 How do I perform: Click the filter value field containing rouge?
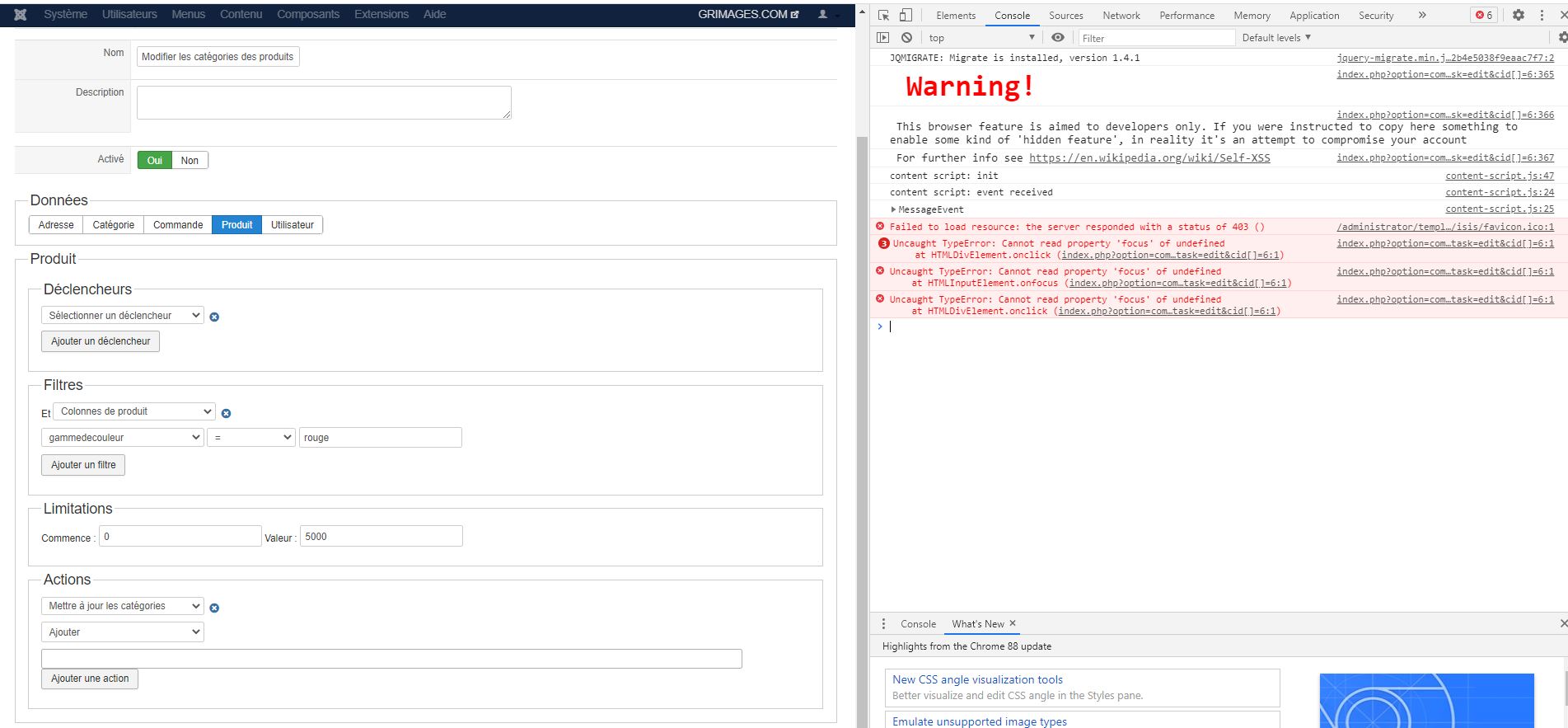(x=380, y=438)
